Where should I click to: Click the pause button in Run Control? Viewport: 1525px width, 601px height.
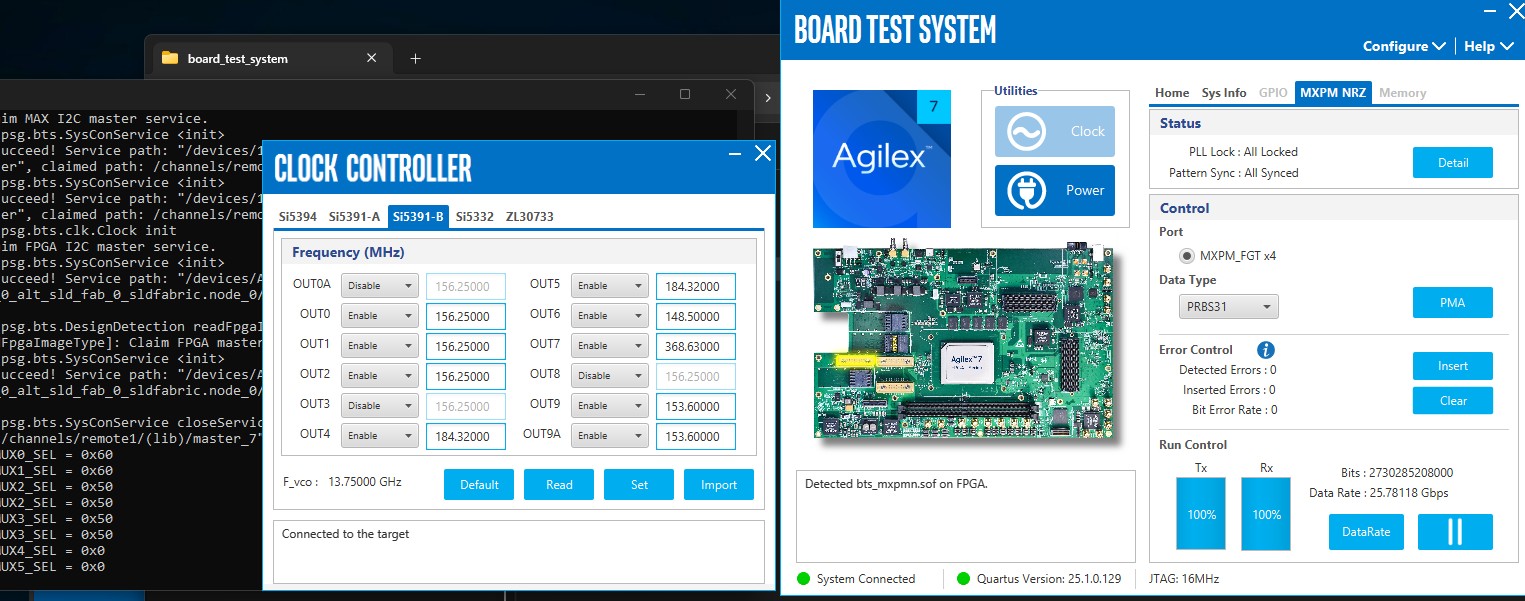[x=1455, y=532]
